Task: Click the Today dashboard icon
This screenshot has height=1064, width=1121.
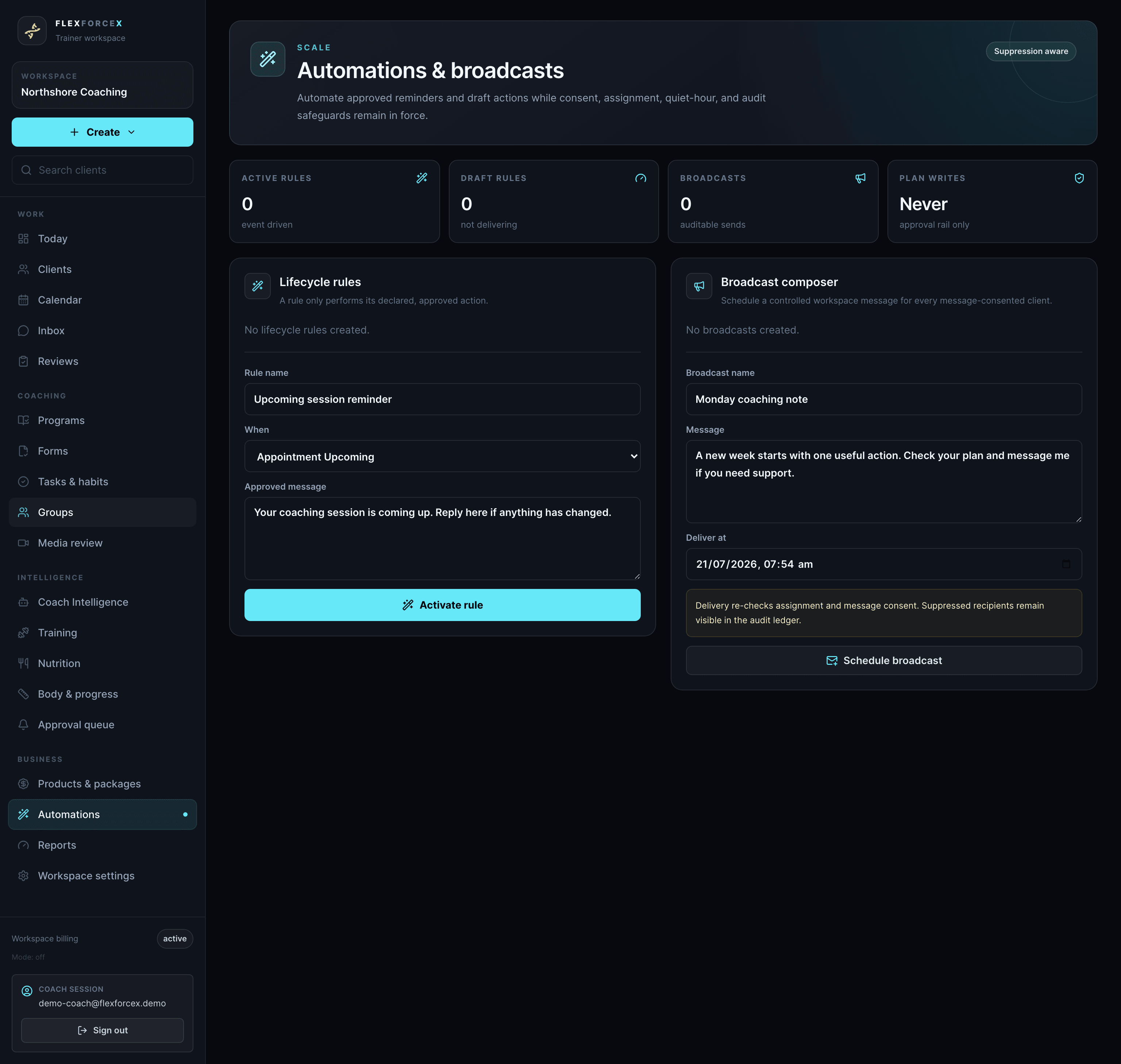Action: coord(23,239)
